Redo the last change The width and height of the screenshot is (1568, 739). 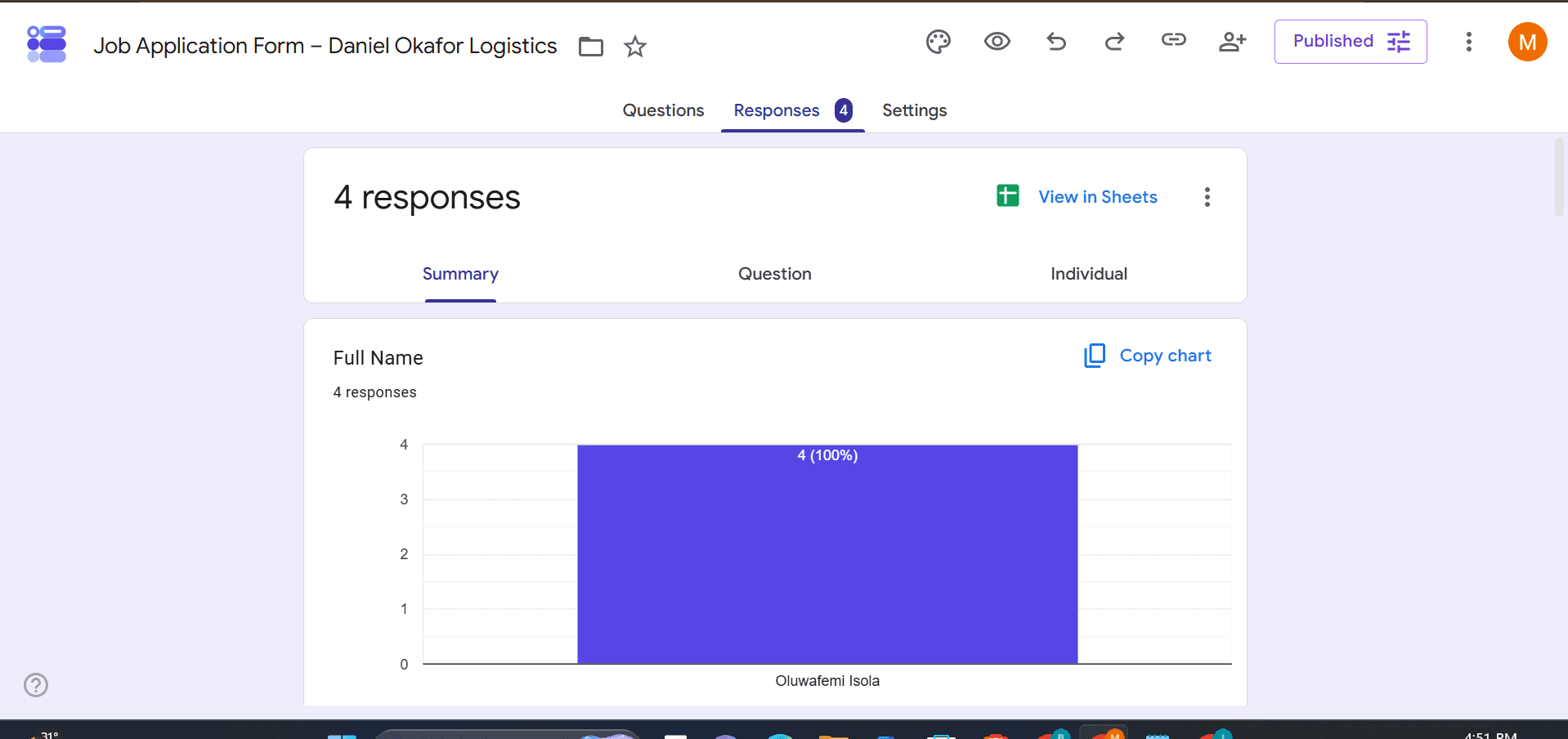(1115, 42)
